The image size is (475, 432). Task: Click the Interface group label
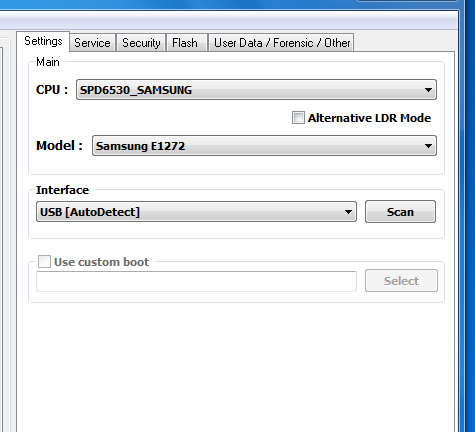coord(62,190)
